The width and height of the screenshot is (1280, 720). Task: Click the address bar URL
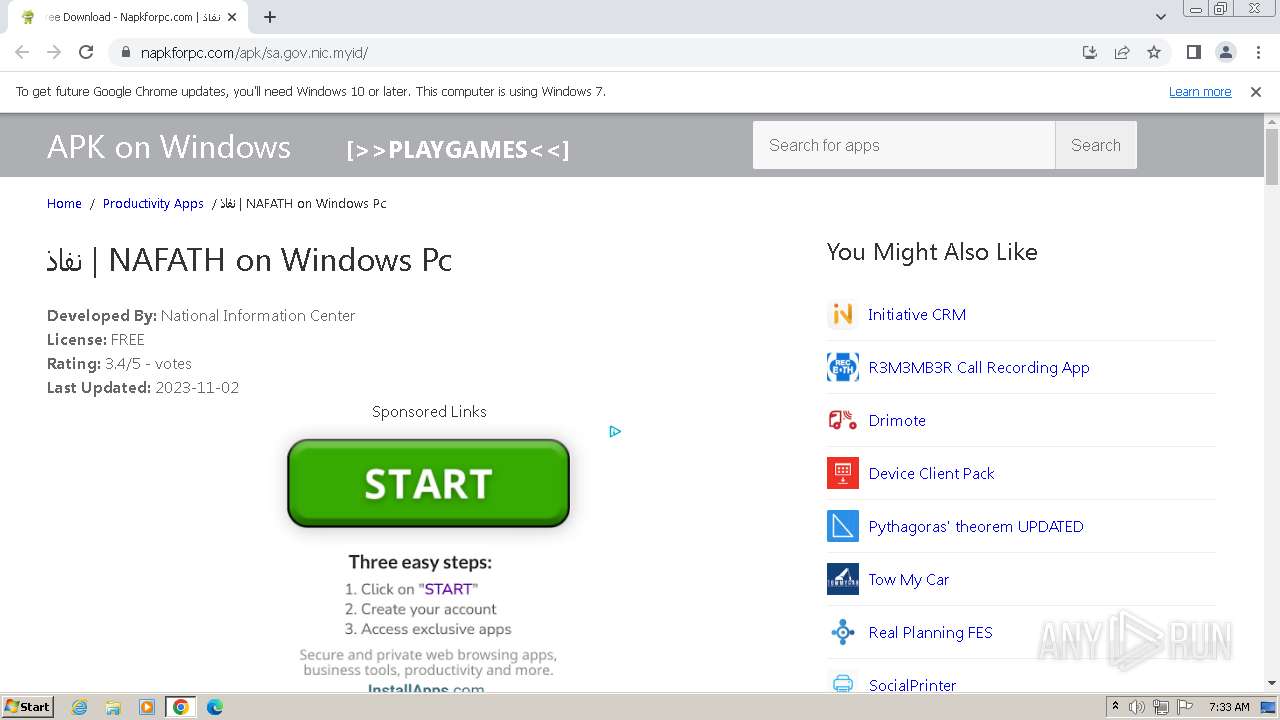tap(254, 52)
